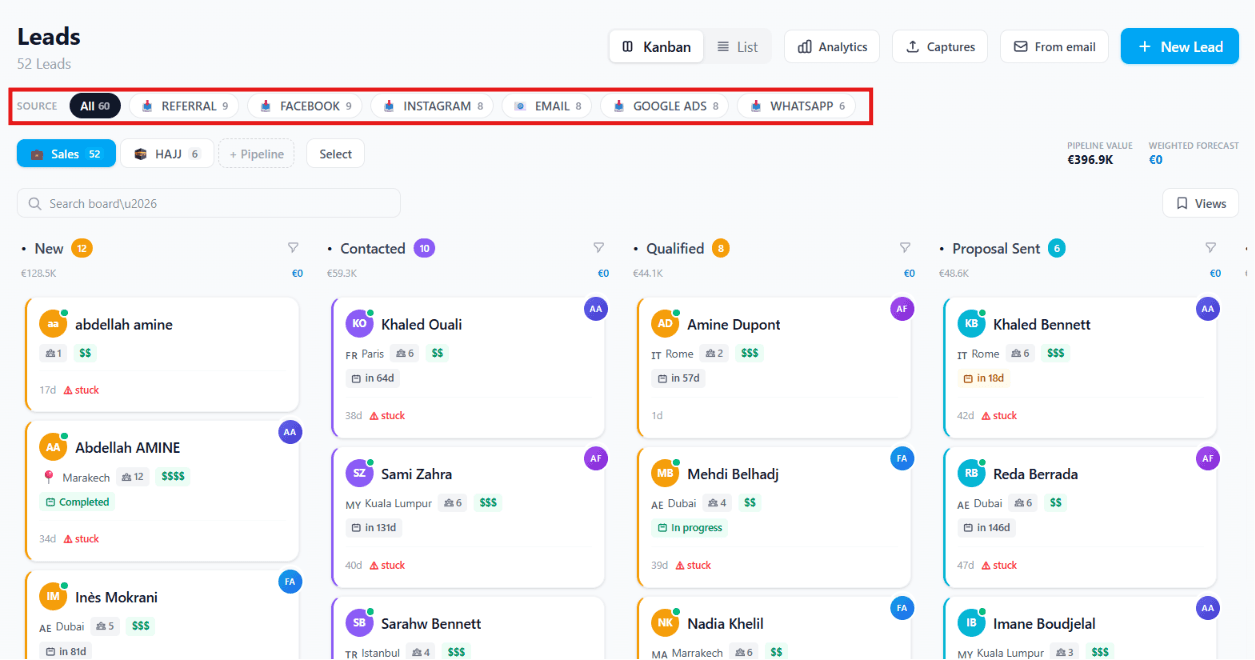Click the in 131d date chip on Sami Zahra
The width and height of the screenshot is (1255, 660).
tap(374, 528)
